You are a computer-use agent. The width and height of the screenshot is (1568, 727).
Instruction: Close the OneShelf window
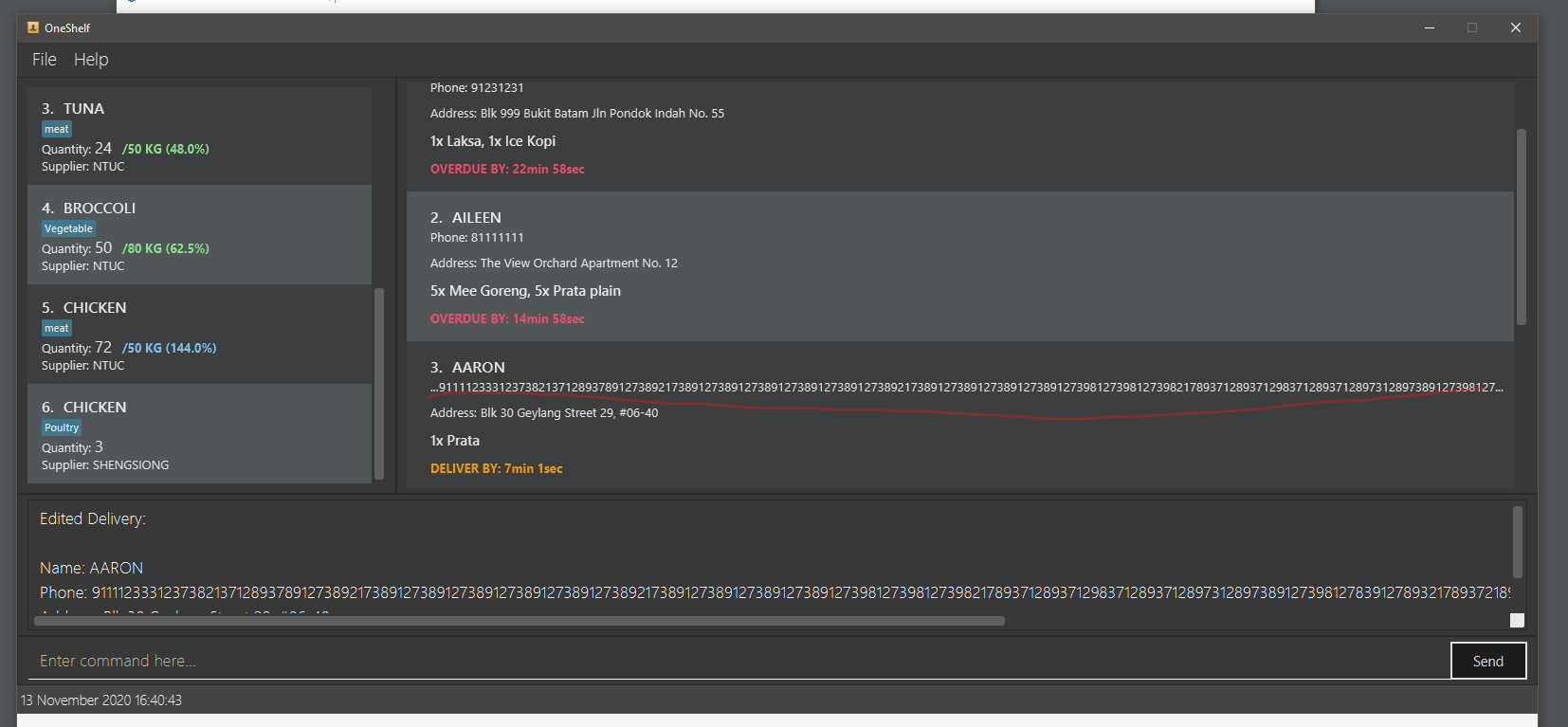point(1516,27)
